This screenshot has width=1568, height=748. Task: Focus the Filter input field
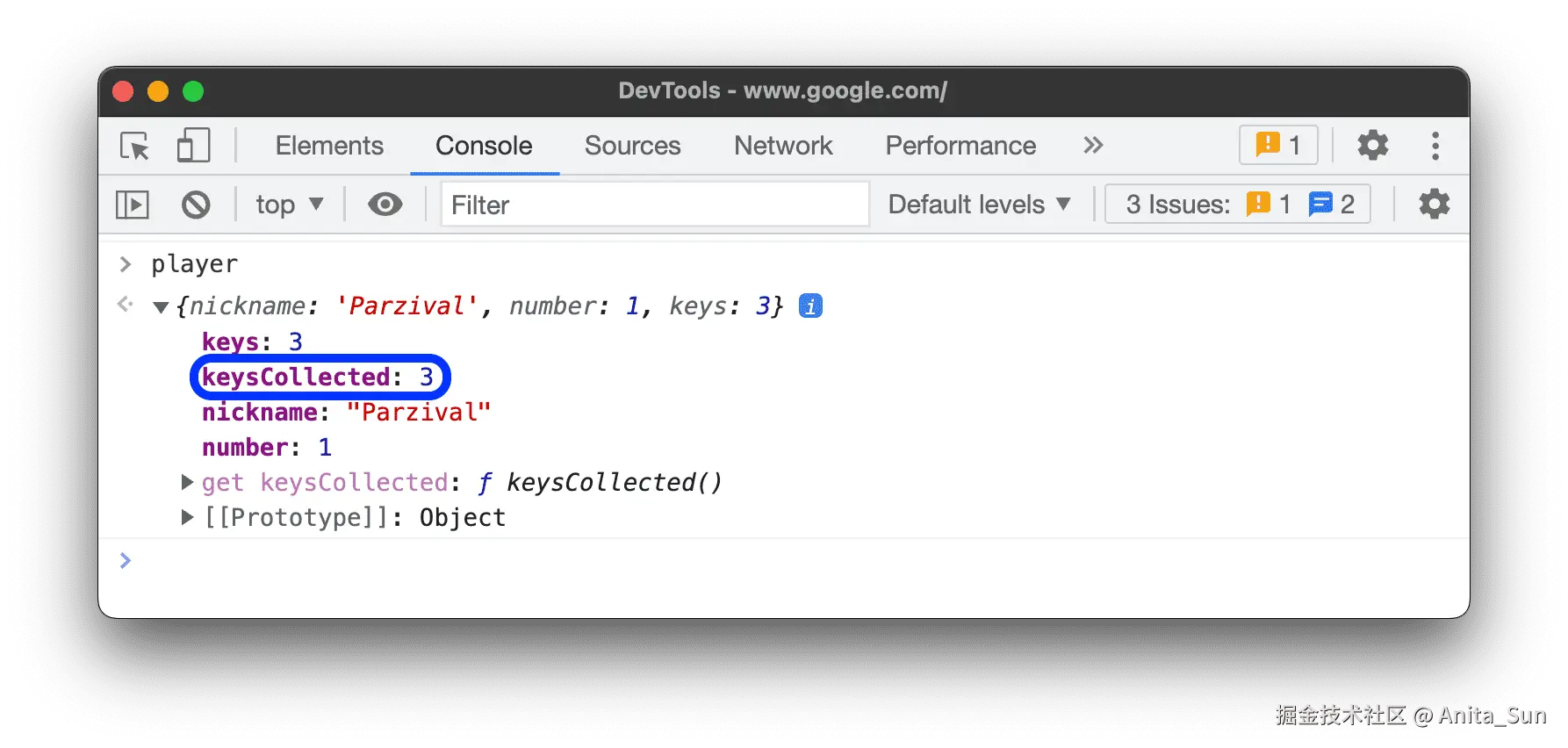pyautogui.click(x=654, y=205)
